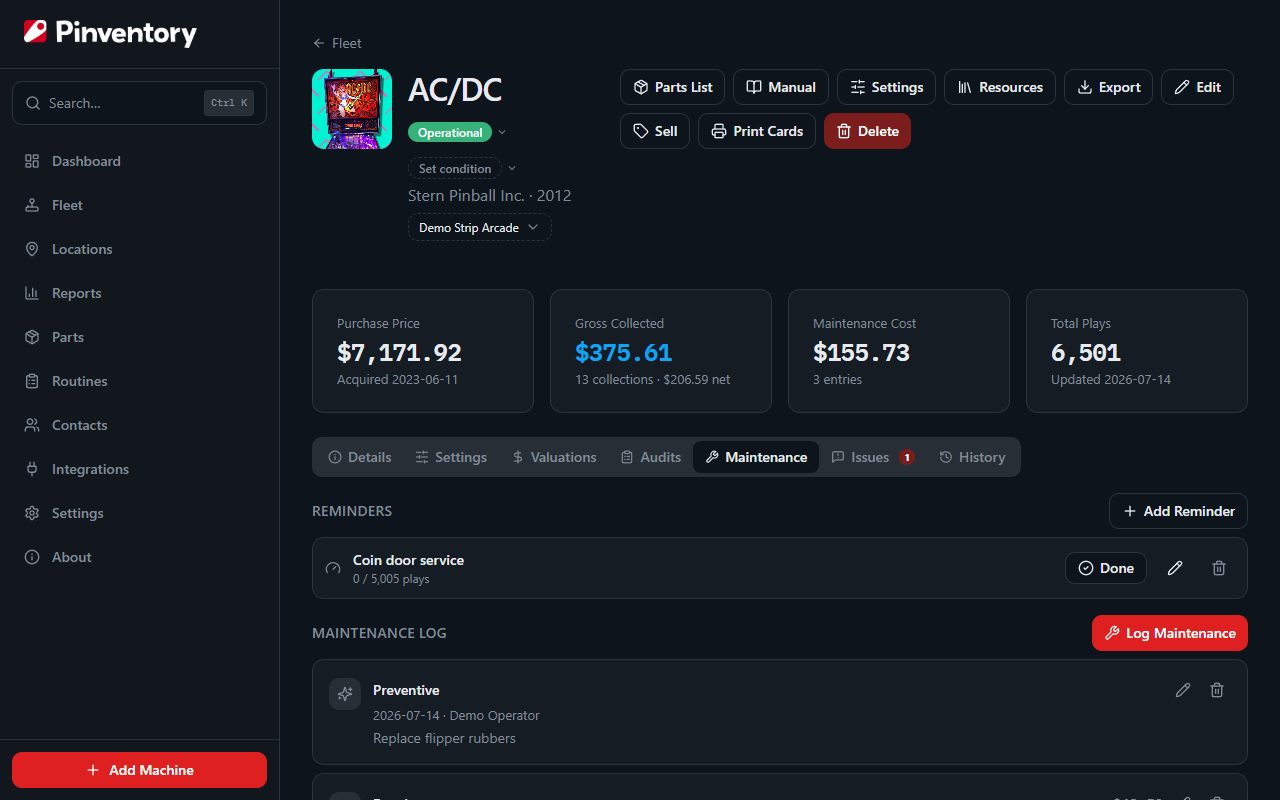Delete the Coin door service reminder
1280x800 pixels.
click(x=1219, y=568)
